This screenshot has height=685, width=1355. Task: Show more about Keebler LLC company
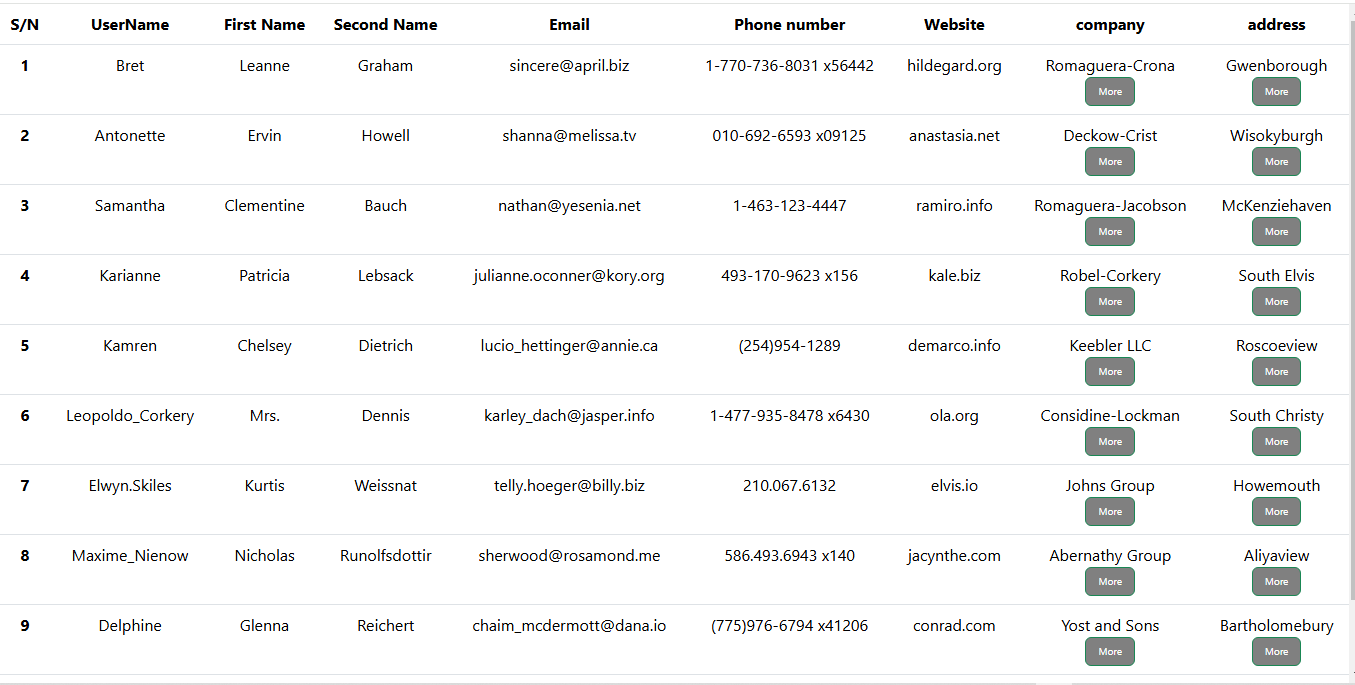point(1110,372)
